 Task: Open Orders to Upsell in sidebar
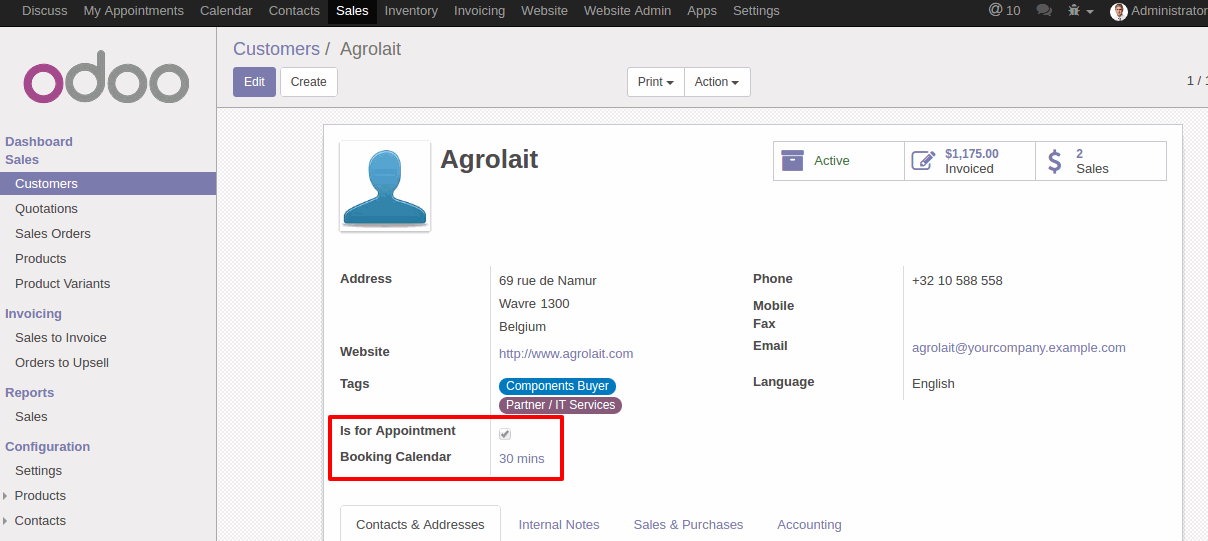tap(62, 363)
